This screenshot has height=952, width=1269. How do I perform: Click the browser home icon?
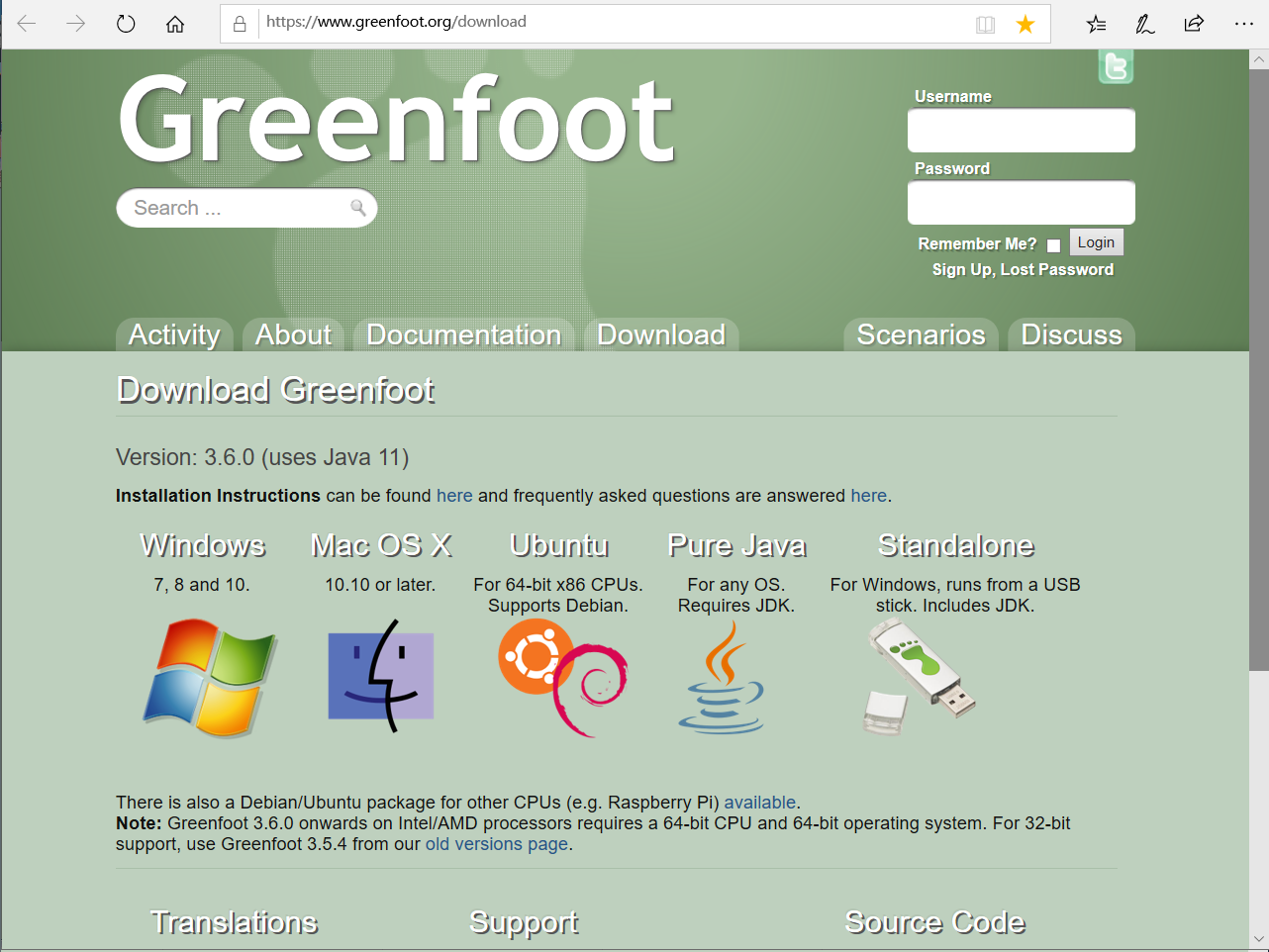[x=175, y=24]
